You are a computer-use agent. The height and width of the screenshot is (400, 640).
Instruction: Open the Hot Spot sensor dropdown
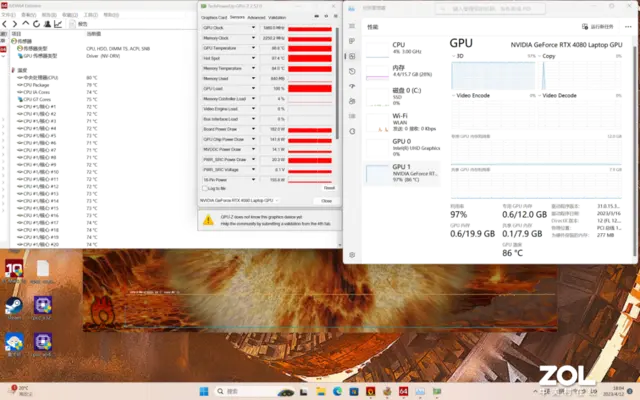253,58
